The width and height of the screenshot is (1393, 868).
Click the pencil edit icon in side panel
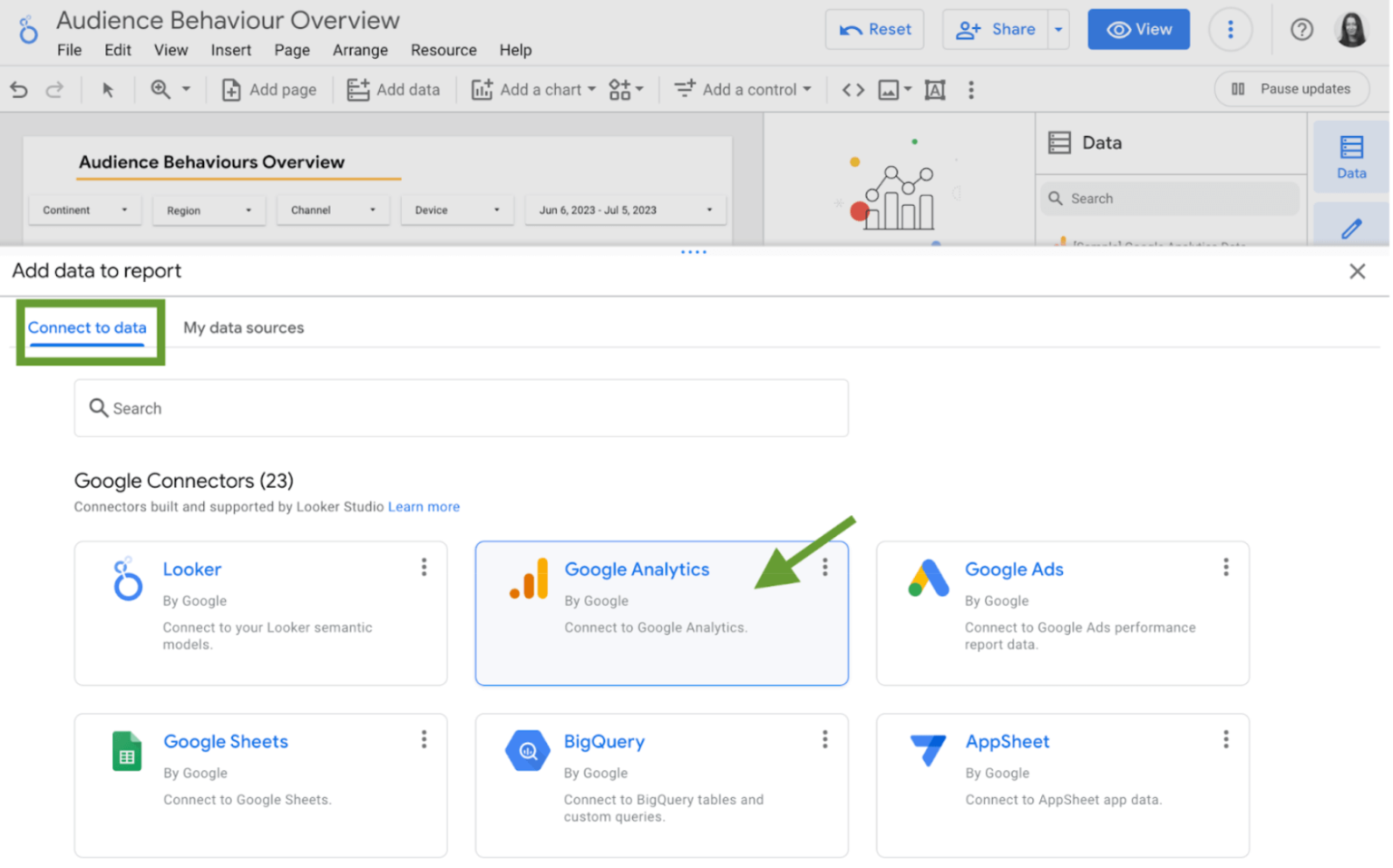pos(1350,229)
